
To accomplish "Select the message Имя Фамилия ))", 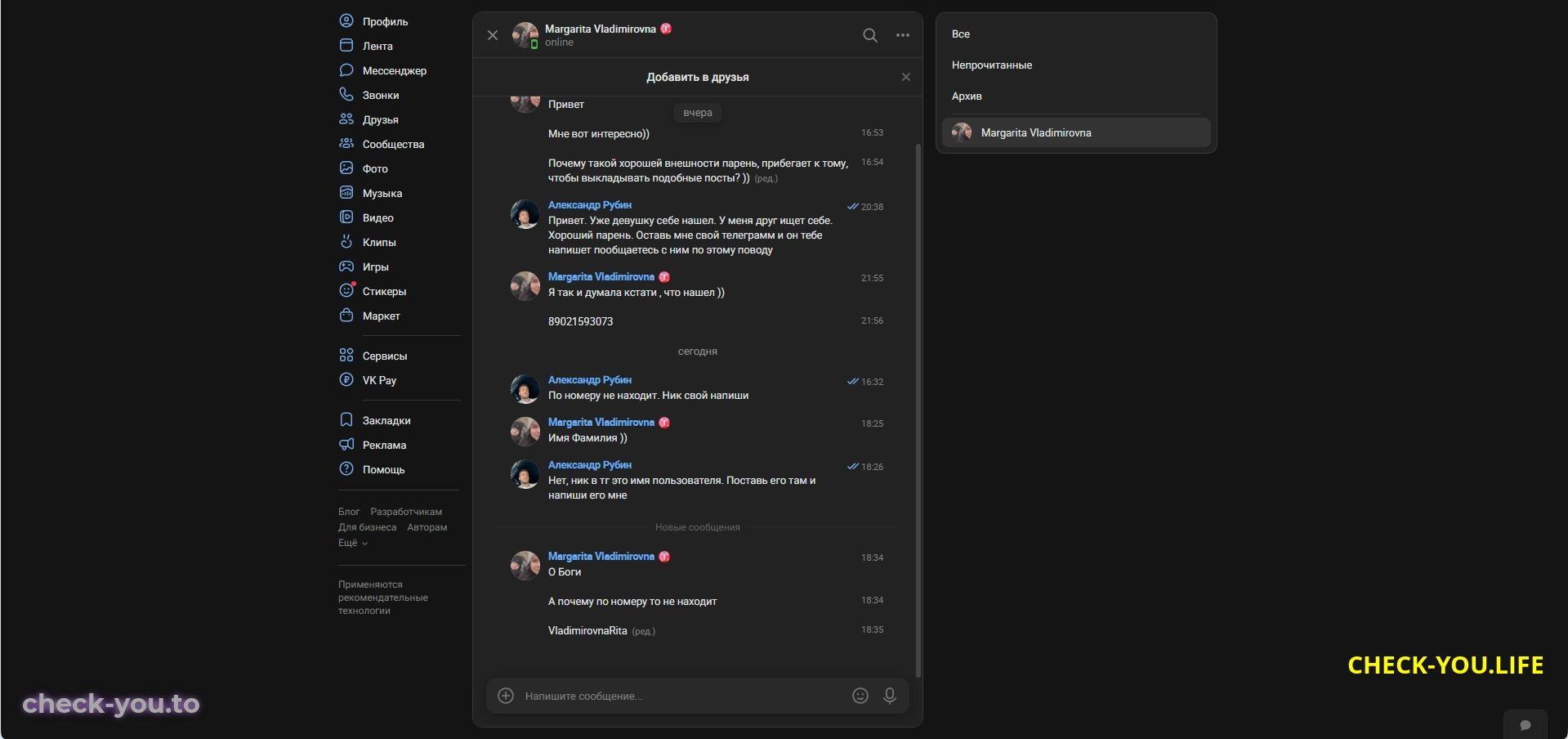I will [587, 438].
